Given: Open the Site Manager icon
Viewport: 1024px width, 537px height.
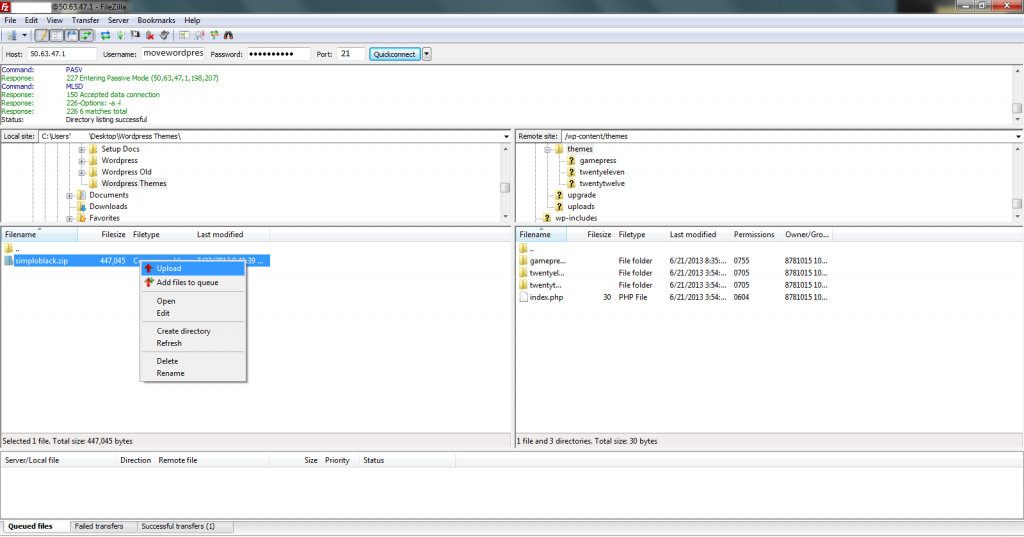Looking at the screenshot, I should click(x=12, y=35).
